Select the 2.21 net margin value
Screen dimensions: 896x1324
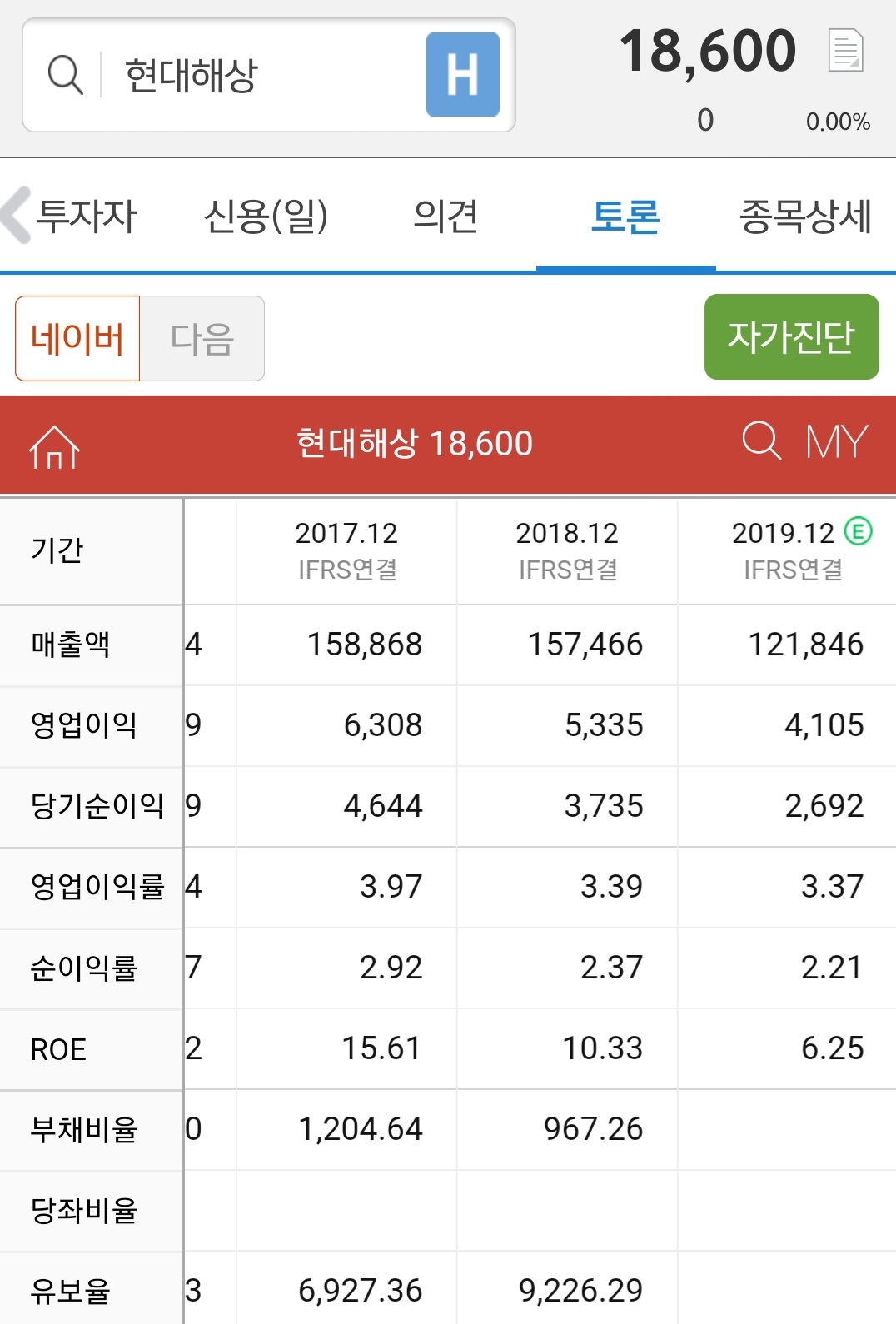coord(831,968)
